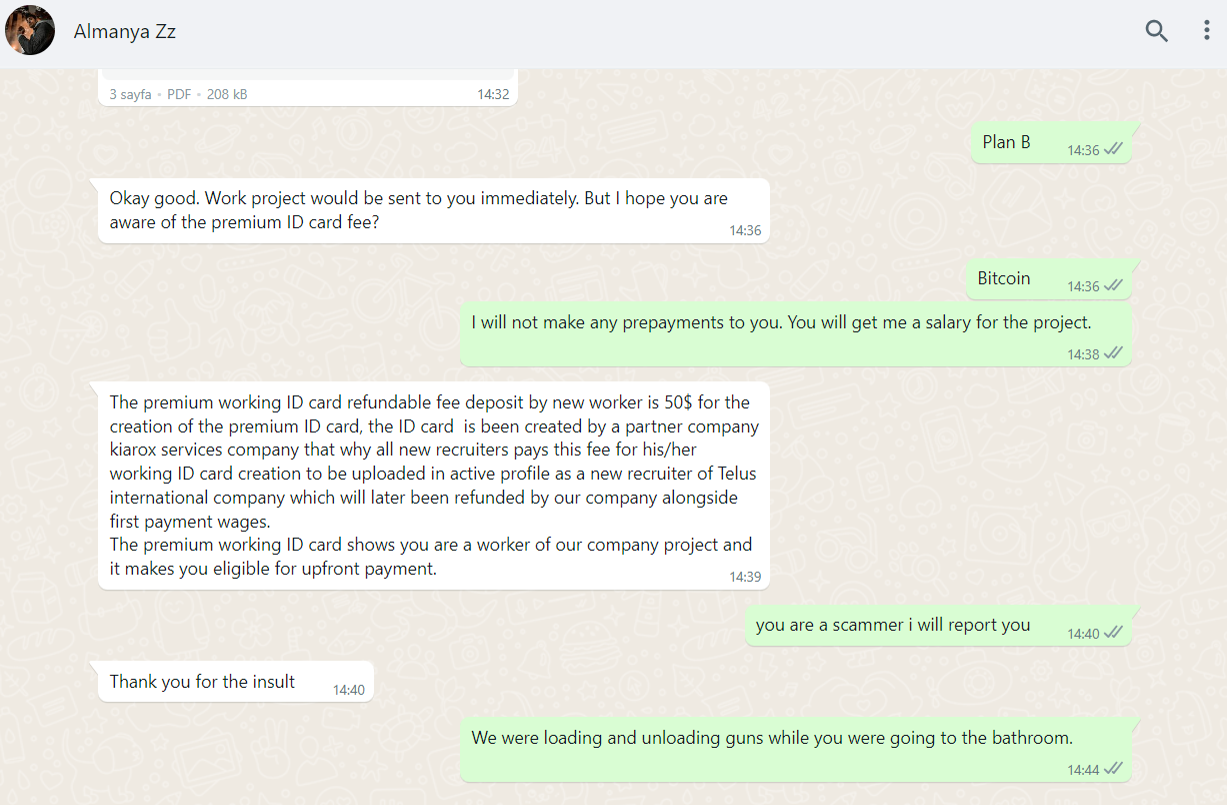This screenshot has width=1227, height=805.
Task: Click the ticks on the 14:44 message
Action: click(x=1113, y=769)
